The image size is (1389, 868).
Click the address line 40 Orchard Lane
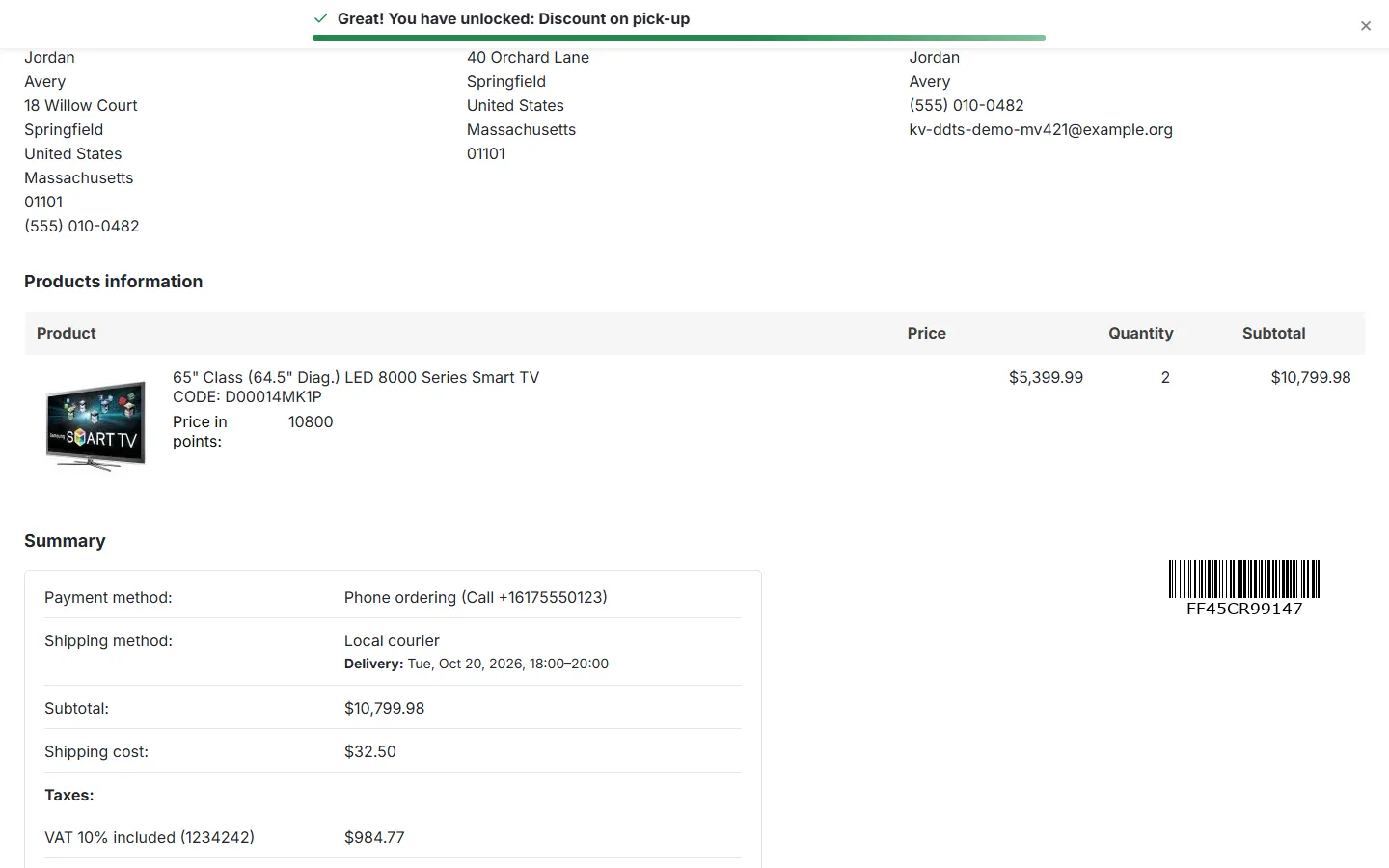(x=528, y=57)
